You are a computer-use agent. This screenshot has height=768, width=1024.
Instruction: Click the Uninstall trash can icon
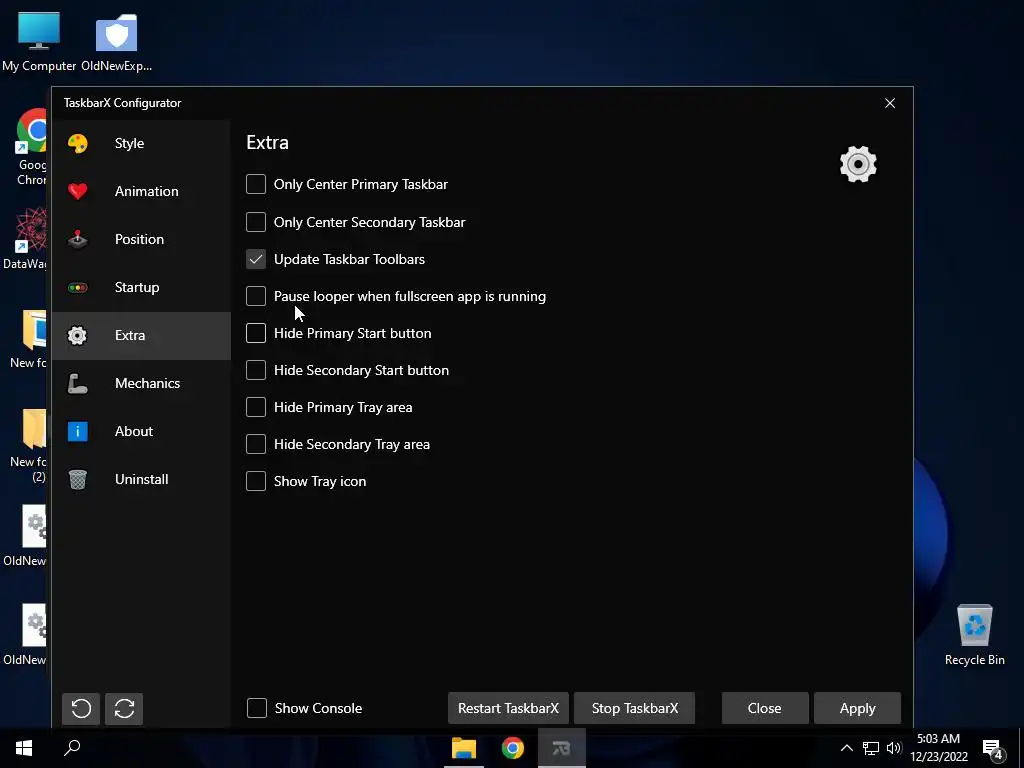tap(78, 479)
